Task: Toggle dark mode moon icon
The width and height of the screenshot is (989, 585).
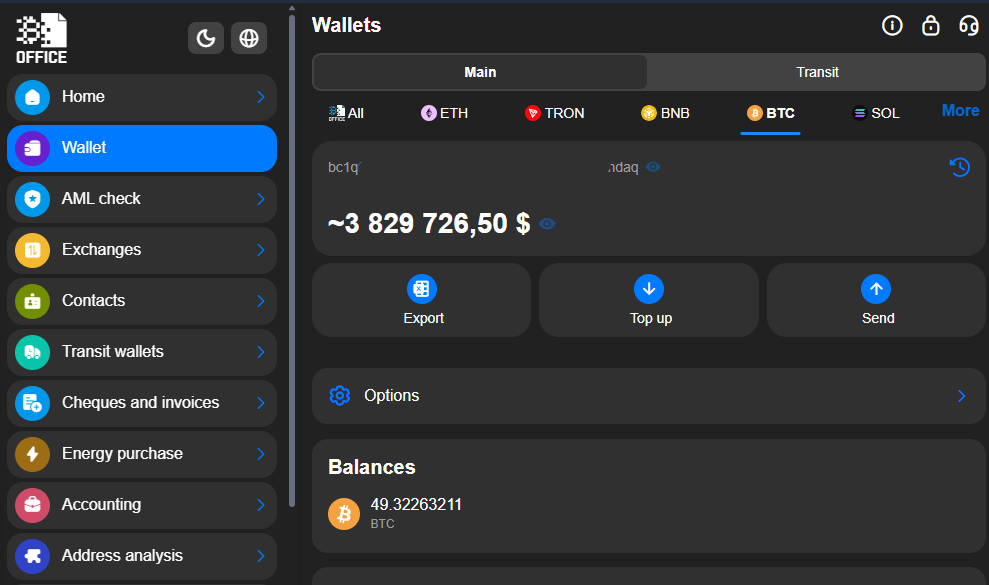Action: pyautogui.click(x=206, y=38)
